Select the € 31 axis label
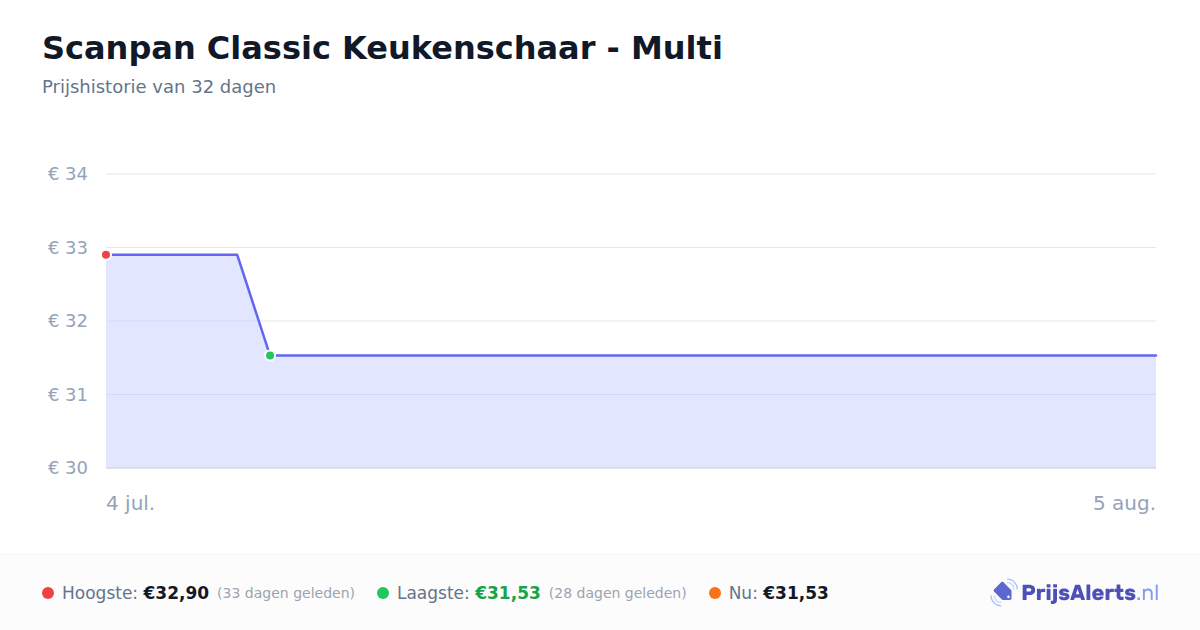Screen dimensions: 1200x630 click(68, 395)
